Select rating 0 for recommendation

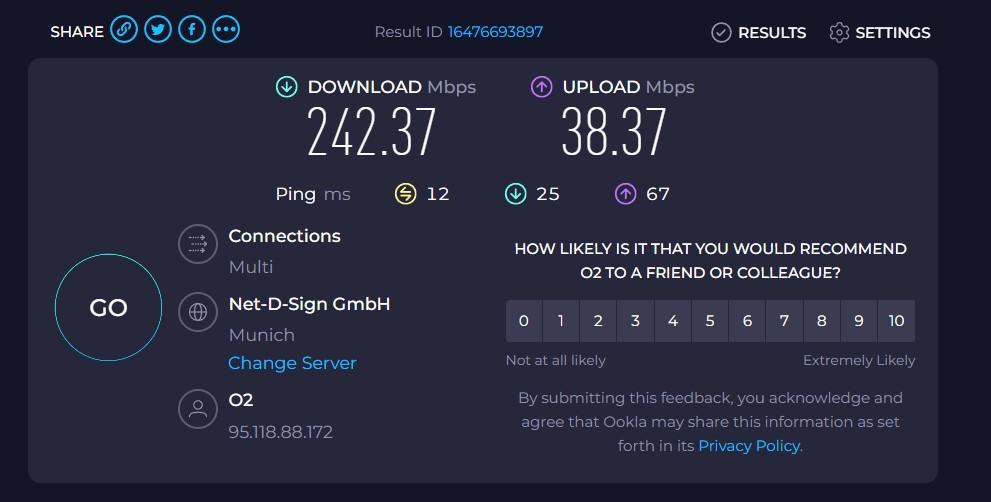(x=524, y=321)
